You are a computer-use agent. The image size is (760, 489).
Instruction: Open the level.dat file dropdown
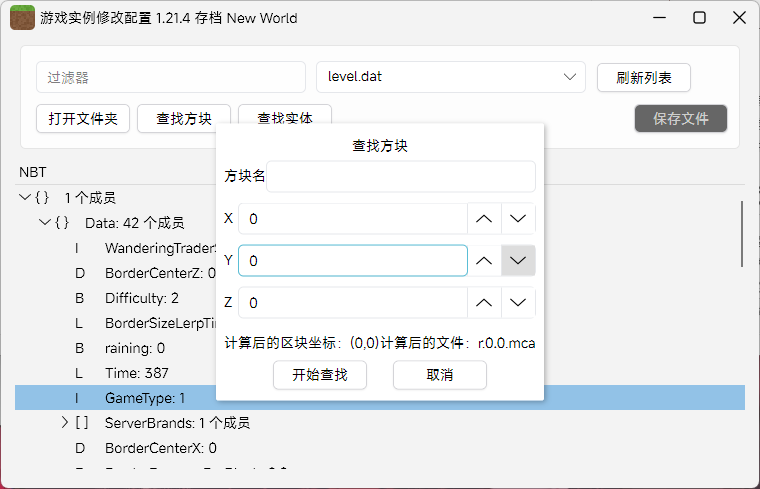tap(450, 77)
